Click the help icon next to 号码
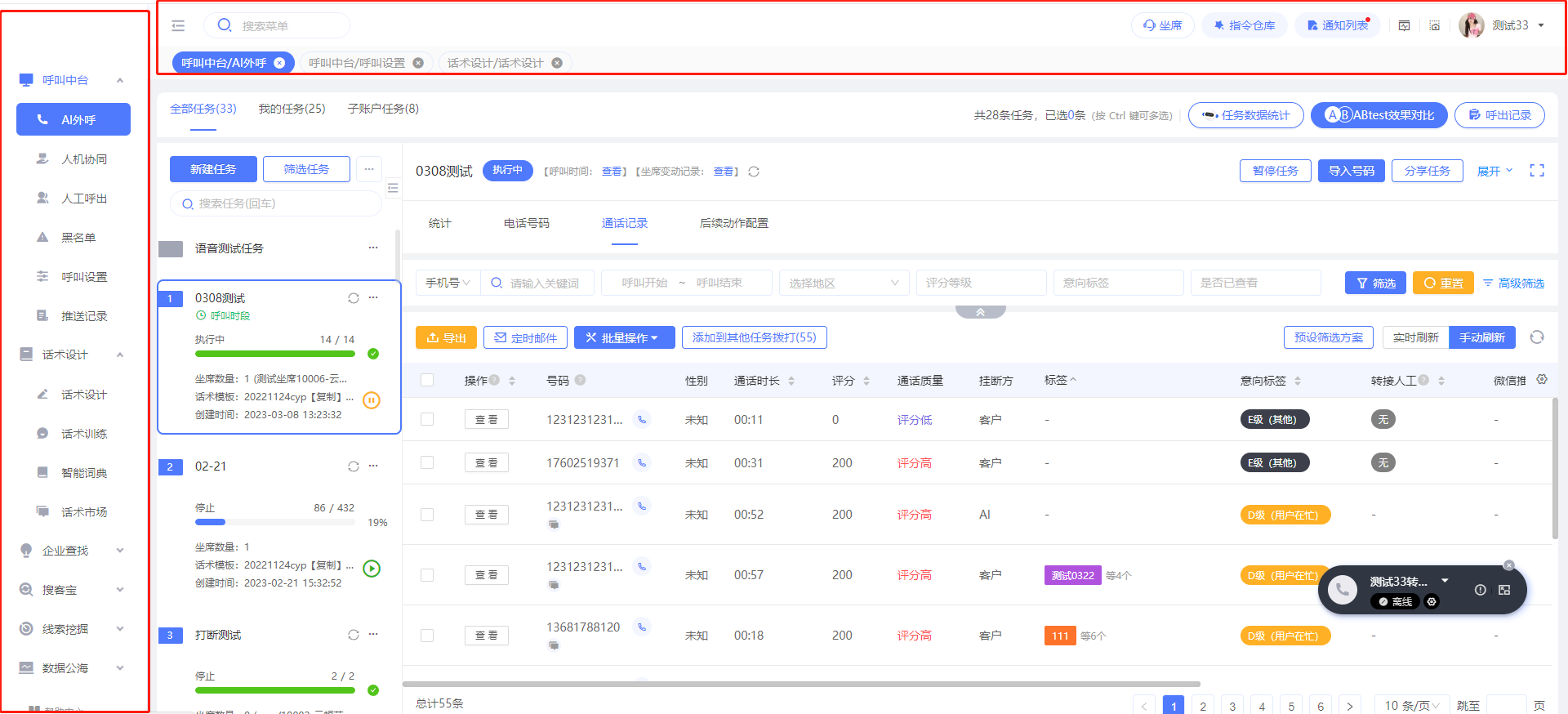The width and height of the screenshot is (1568, 714). 580,380
